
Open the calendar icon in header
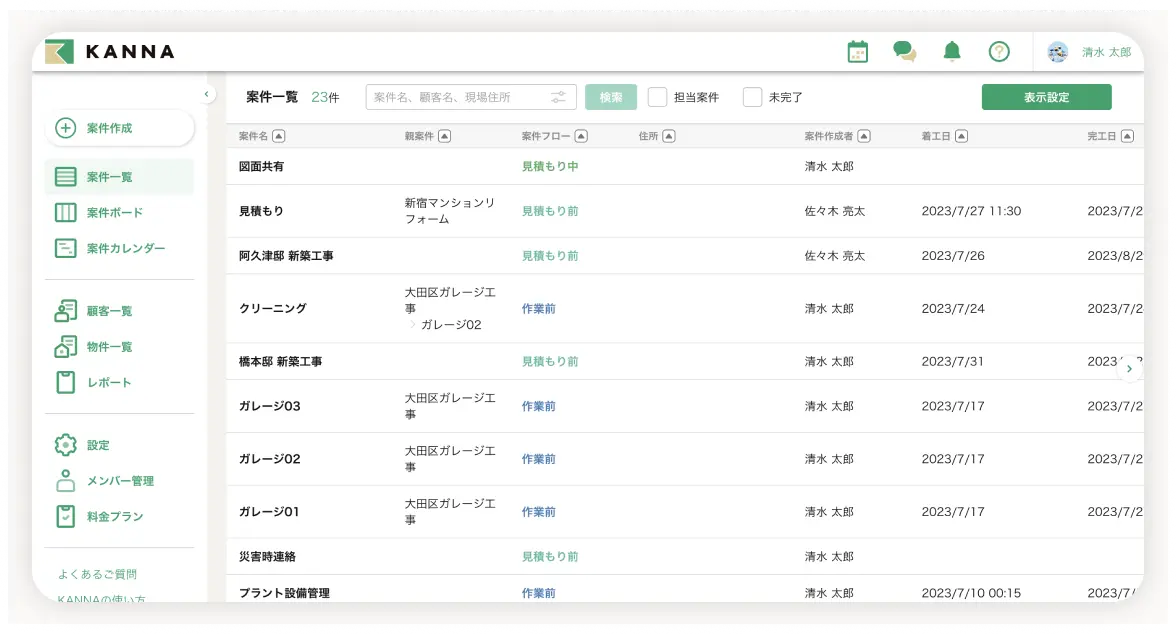pos(857,52)
